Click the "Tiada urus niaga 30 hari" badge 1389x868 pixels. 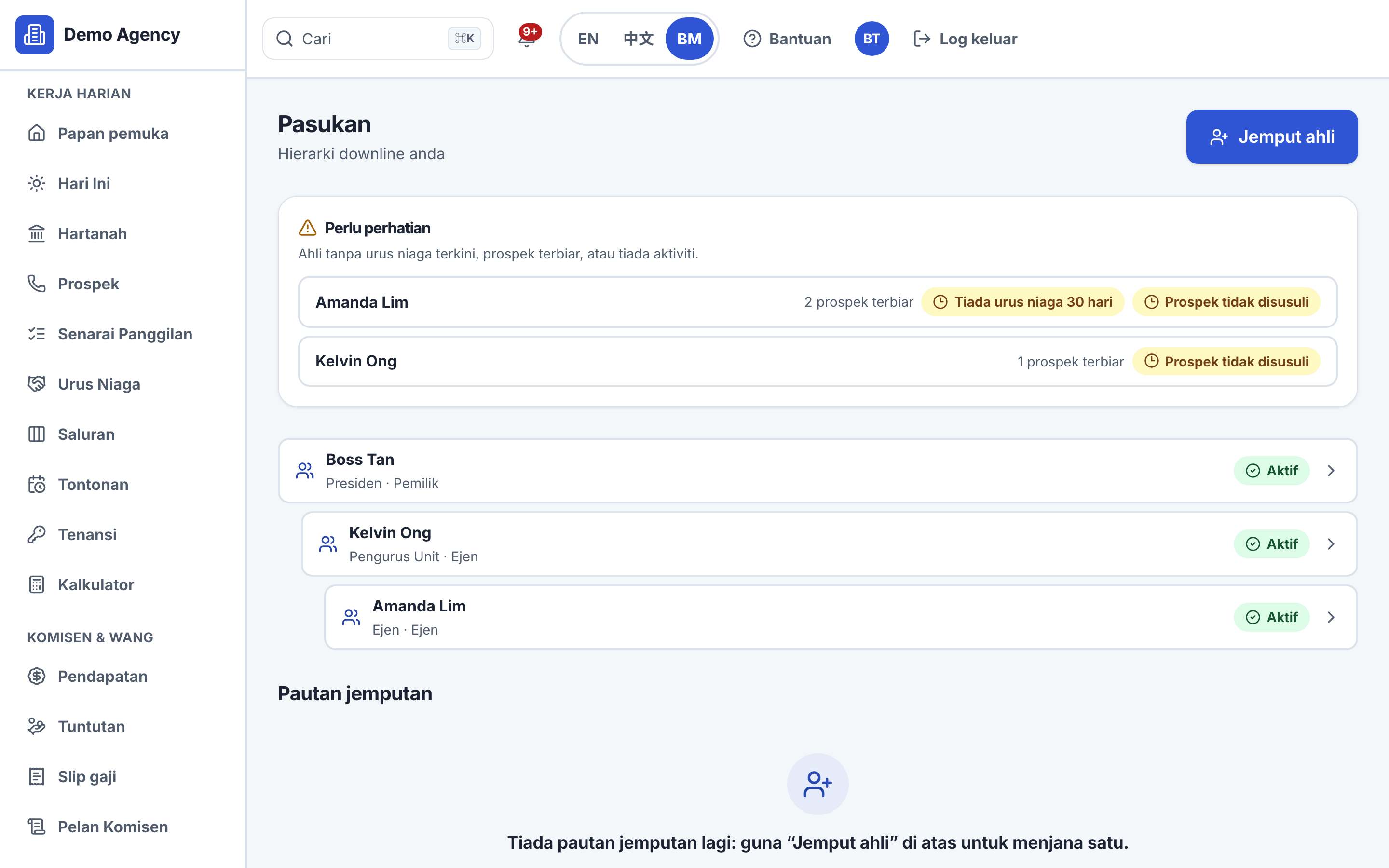click(1023, 302)
